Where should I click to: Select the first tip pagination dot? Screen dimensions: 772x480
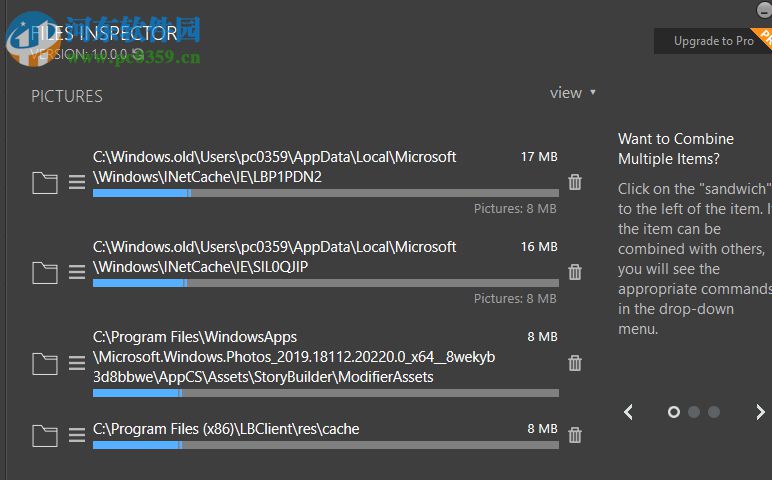pos(674,412)
